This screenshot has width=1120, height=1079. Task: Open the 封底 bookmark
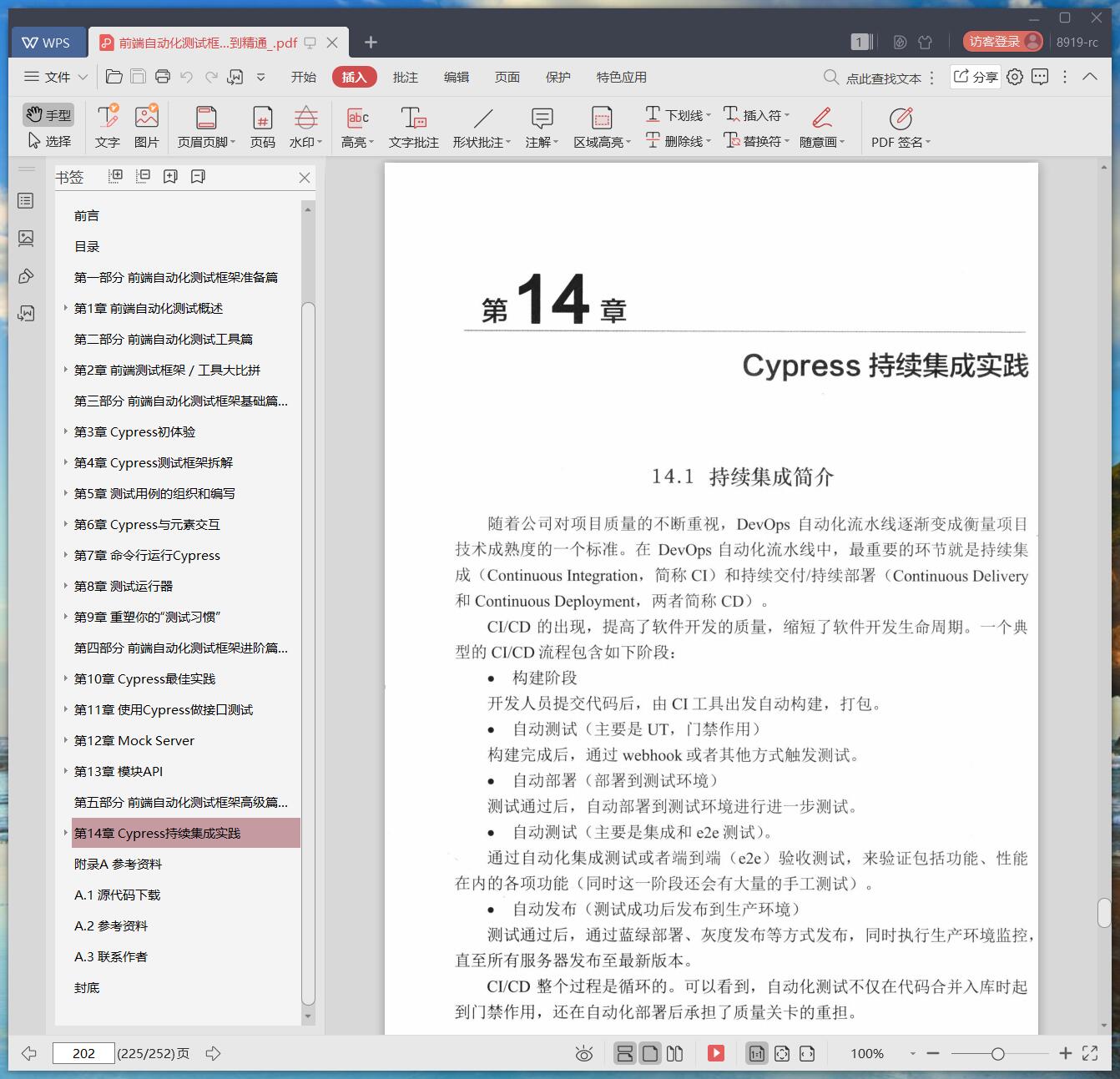coord(87,987)
